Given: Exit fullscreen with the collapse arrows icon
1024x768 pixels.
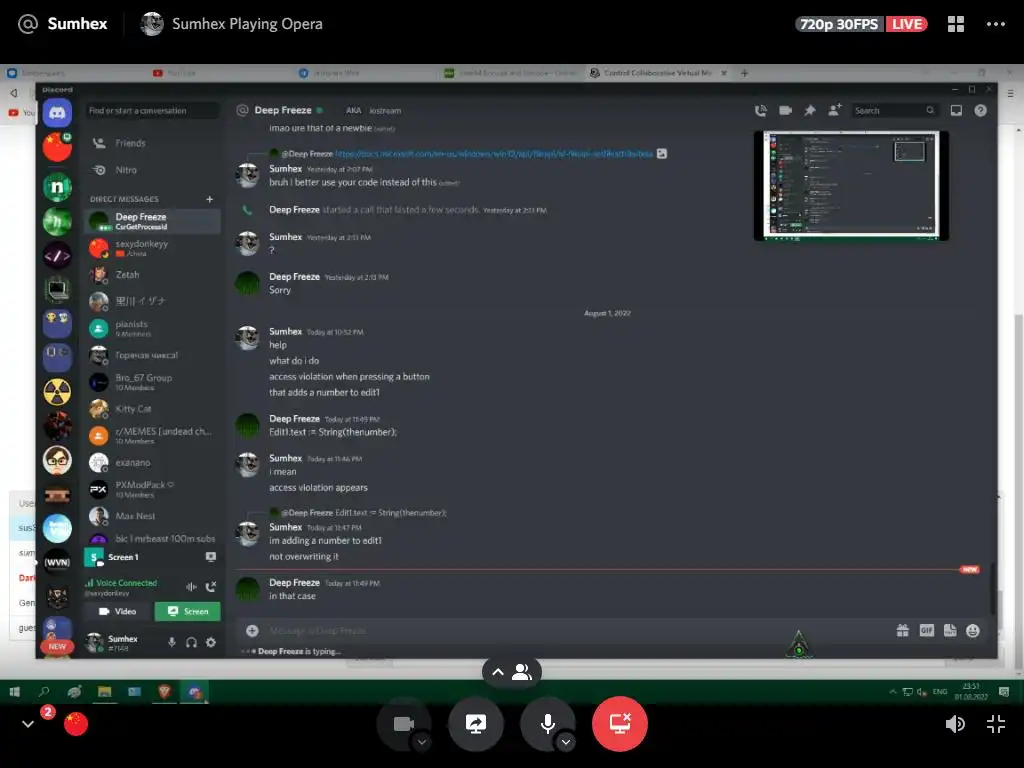Looking at the screenshot, I should 996,724.
